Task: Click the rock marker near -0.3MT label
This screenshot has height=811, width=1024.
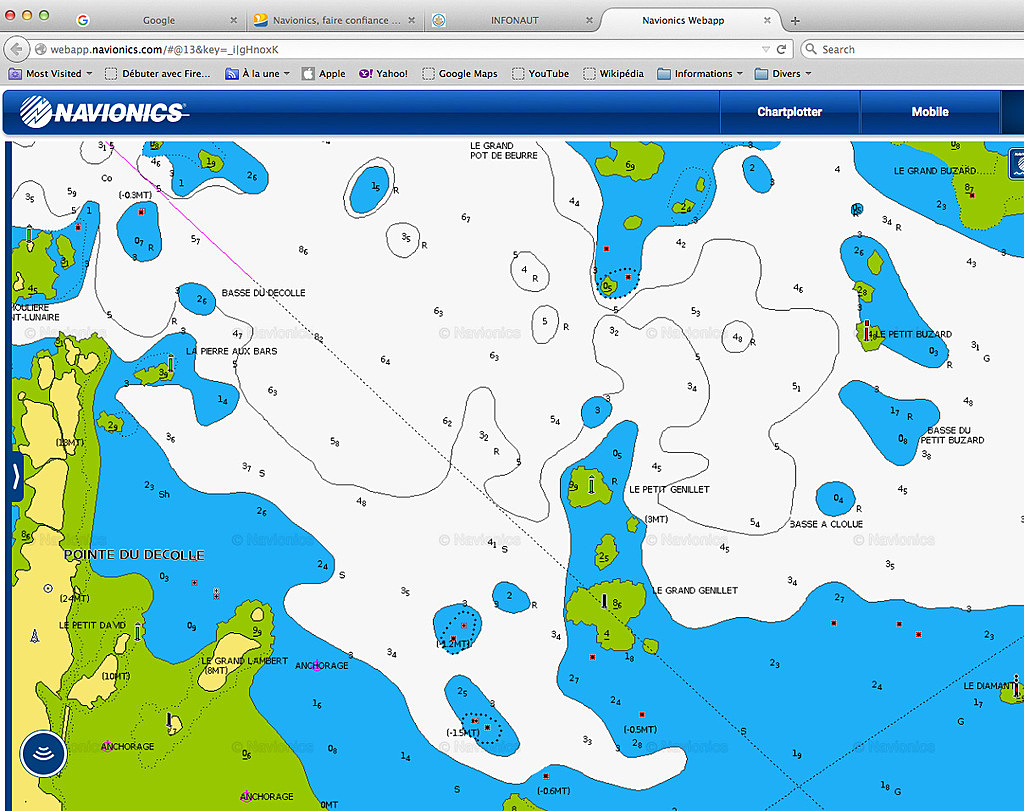Action: pyautogui.click(x=141, y=212)
